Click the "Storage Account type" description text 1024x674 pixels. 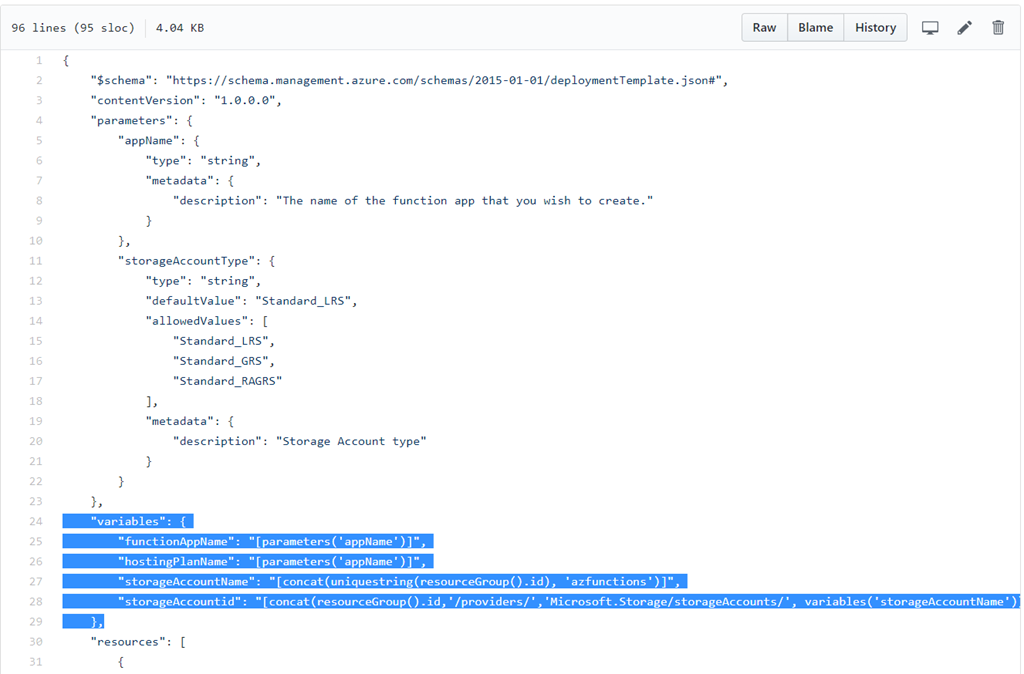point(350,441)
